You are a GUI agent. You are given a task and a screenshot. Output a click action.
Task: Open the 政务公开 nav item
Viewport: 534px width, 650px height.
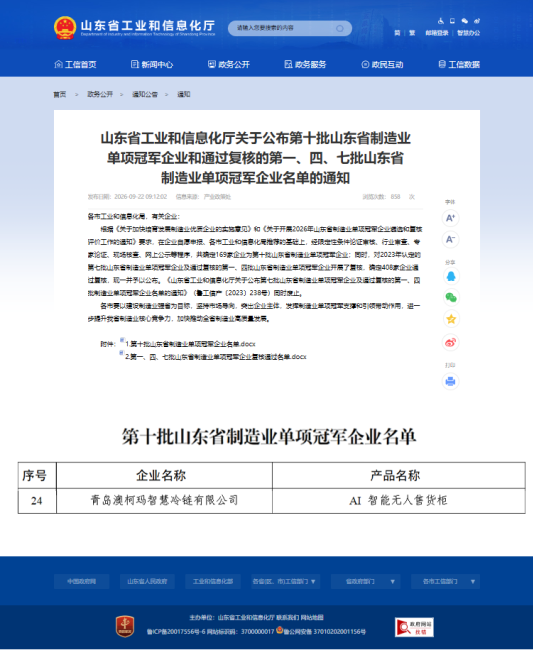pyautogui.click(x=229, y=64)
